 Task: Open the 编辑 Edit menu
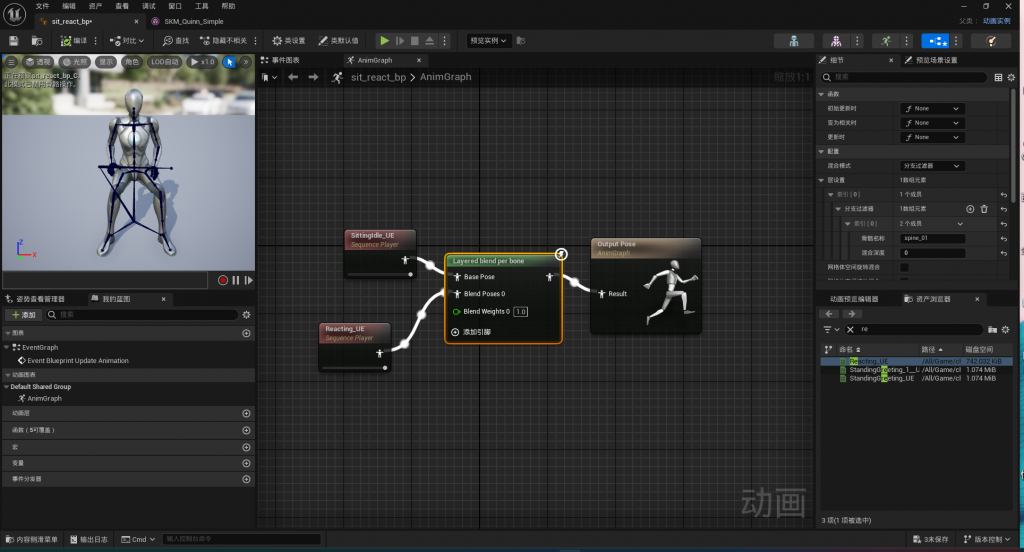coord(69,6)
